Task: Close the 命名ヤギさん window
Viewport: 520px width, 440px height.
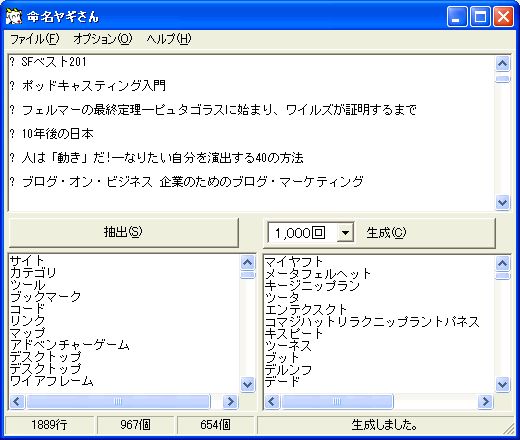Action: [x=503, y=16]
